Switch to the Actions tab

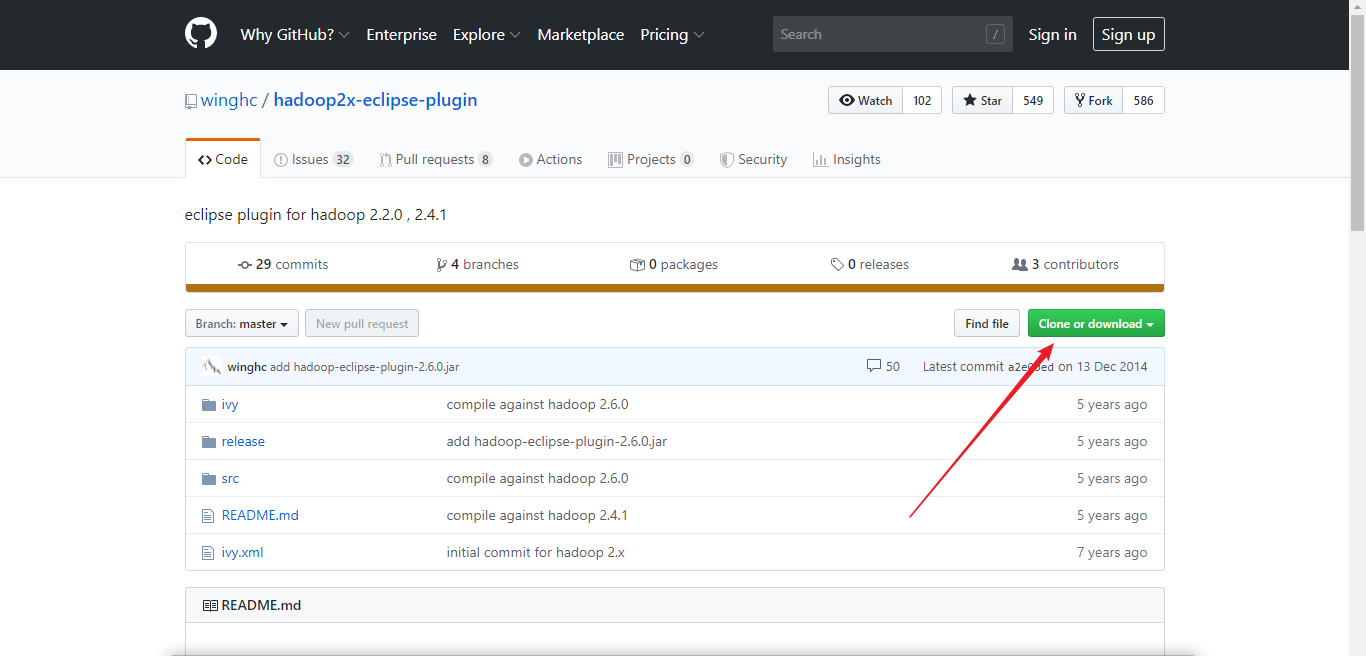tap(551, 159)
